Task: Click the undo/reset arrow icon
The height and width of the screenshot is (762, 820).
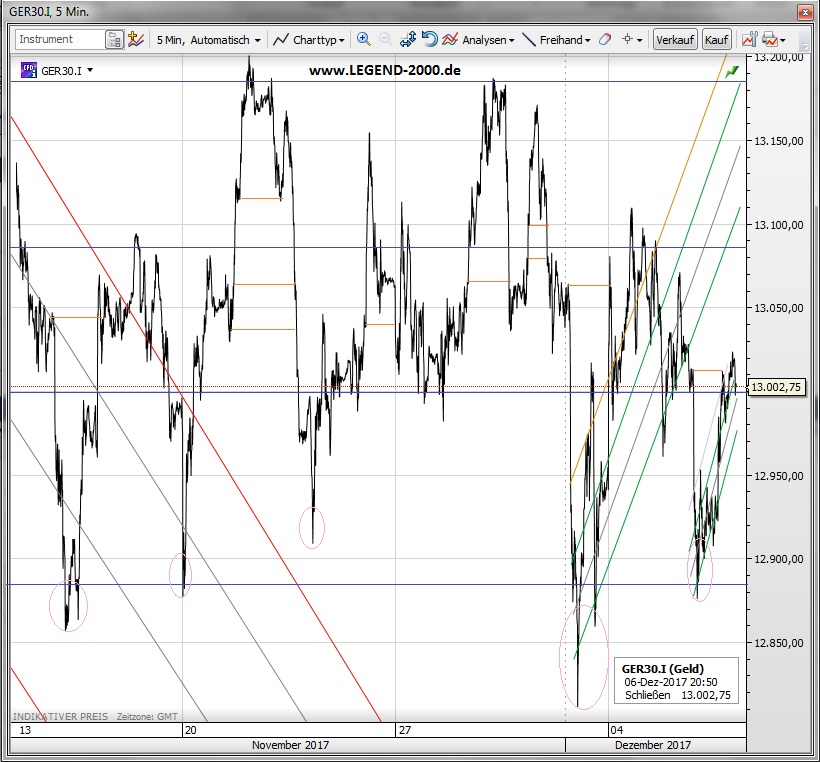Action: [x=429, y=40]
